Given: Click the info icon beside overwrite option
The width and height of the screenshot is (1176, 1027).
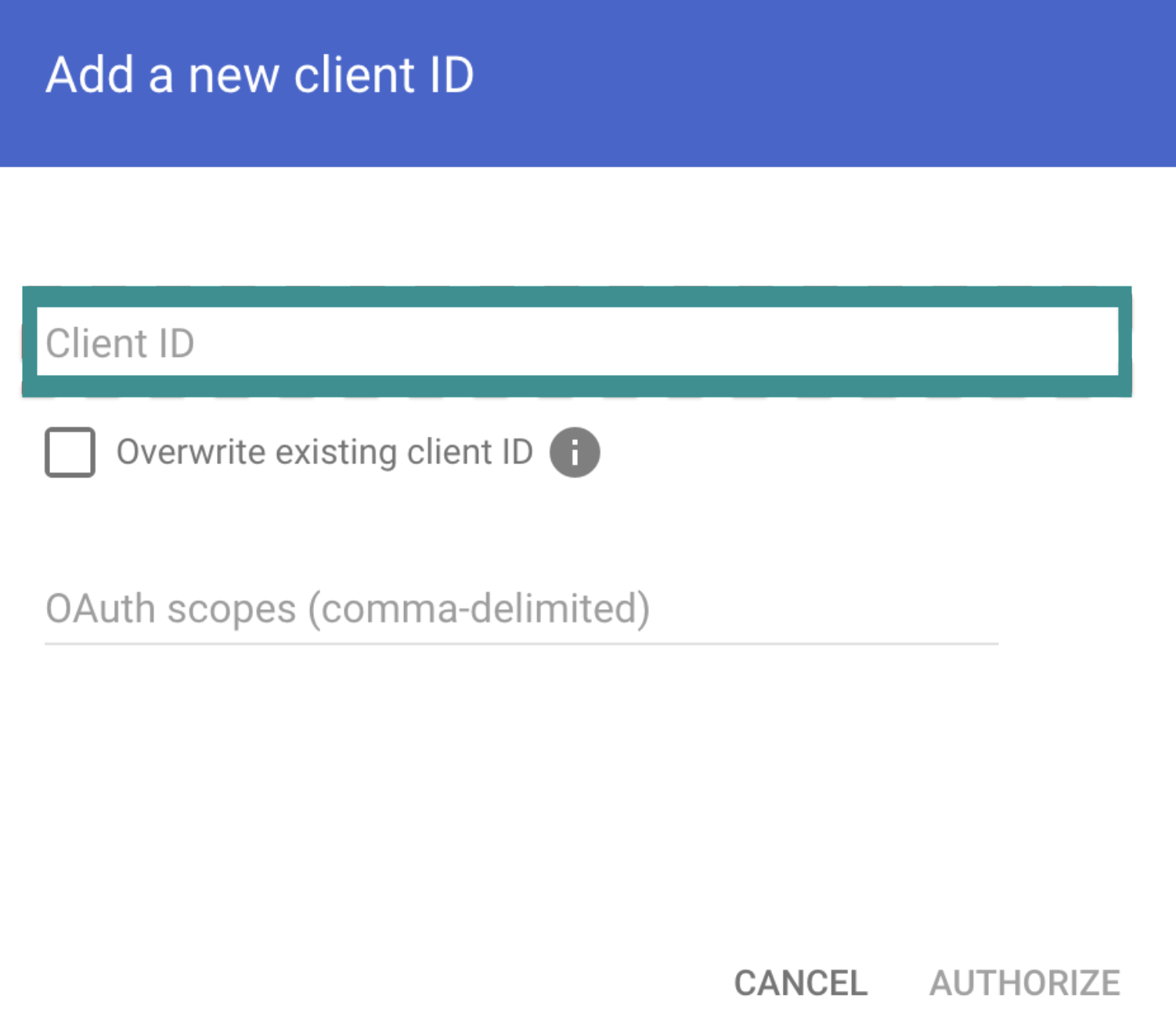Looking at the screenshot, I should tap(575, 452).
